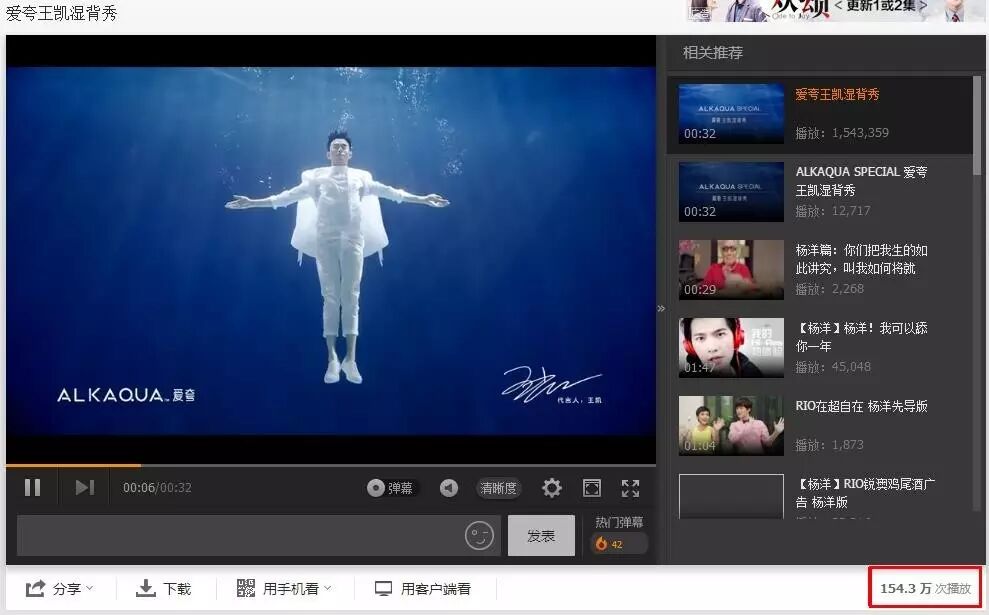Mute the video with speaker icon

point(449,488)
